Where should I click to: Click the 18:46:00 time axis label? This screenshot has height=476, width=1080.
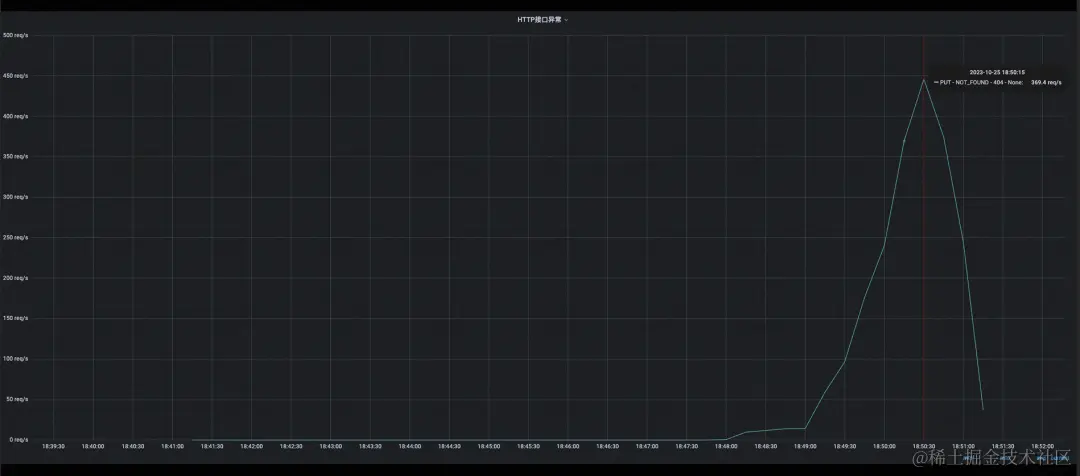(x=568, y=446)
